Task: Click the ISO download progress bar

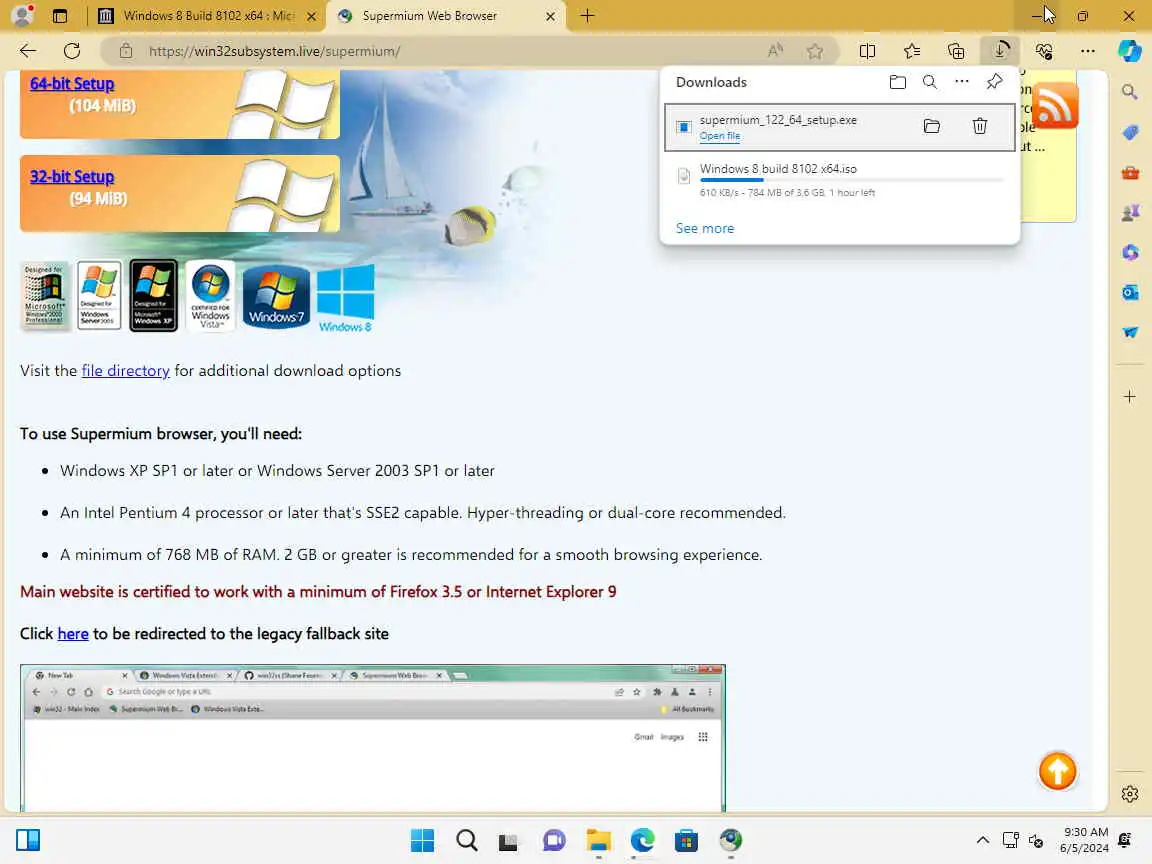Action: 851,180
